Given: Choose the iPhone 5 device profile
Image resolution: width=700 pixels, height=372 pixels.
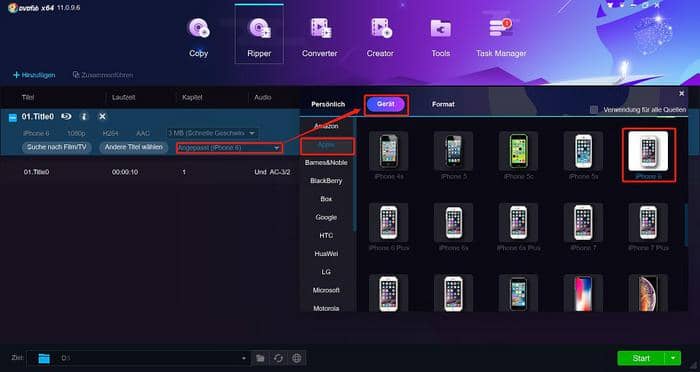Looking at the screenshot, I should 454,151.
